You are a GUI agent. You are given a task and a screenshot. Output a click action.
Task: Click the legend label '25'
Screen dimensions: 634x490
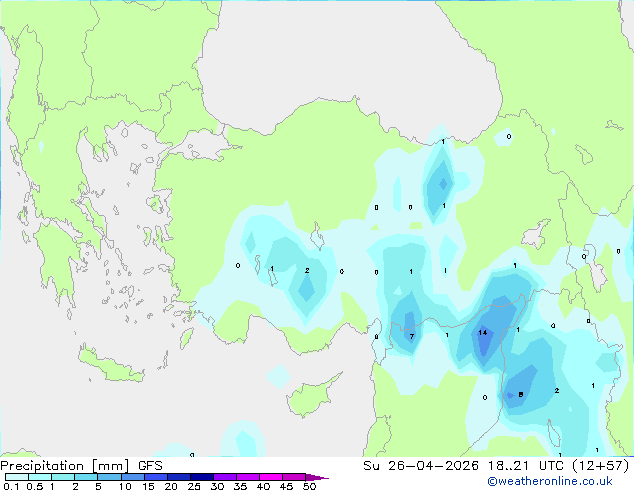(x=194, y=486)
